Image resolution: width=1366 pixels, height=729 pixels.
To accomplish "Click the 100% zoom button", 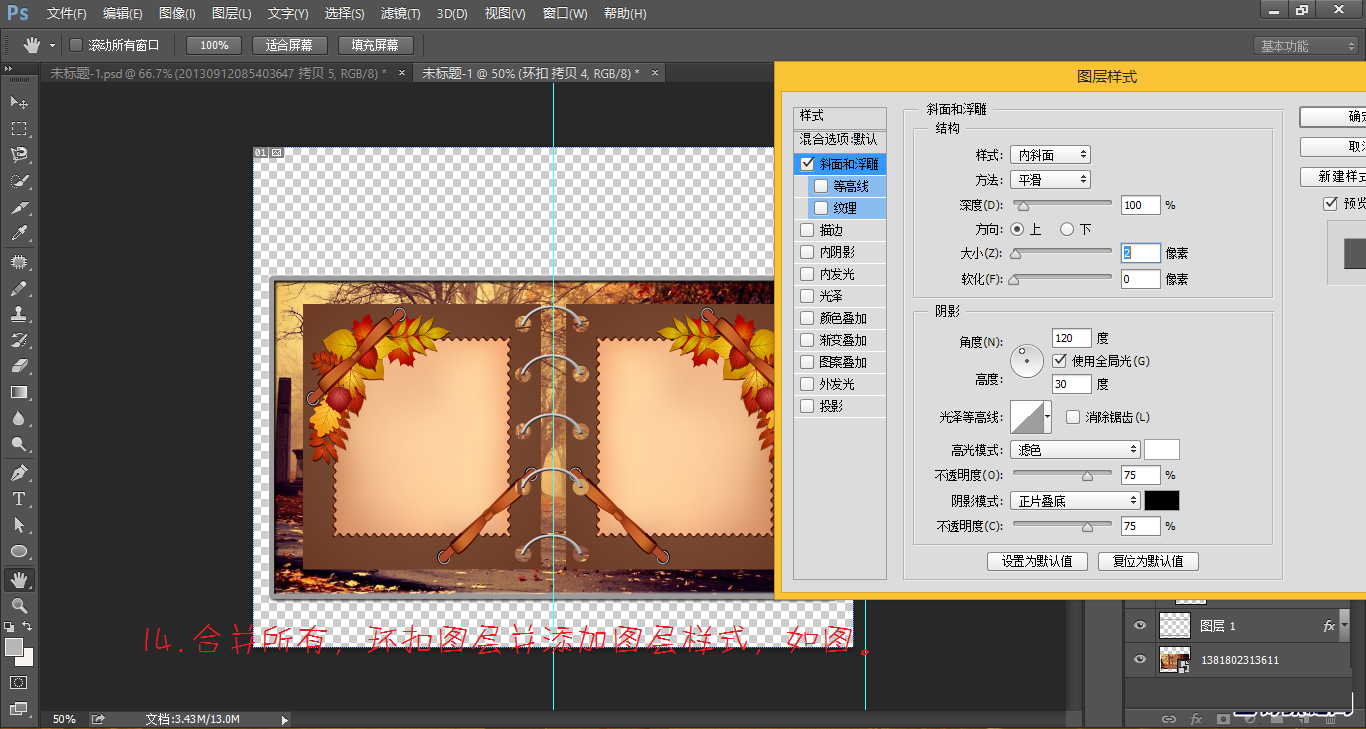I will (x=214, y=45).
